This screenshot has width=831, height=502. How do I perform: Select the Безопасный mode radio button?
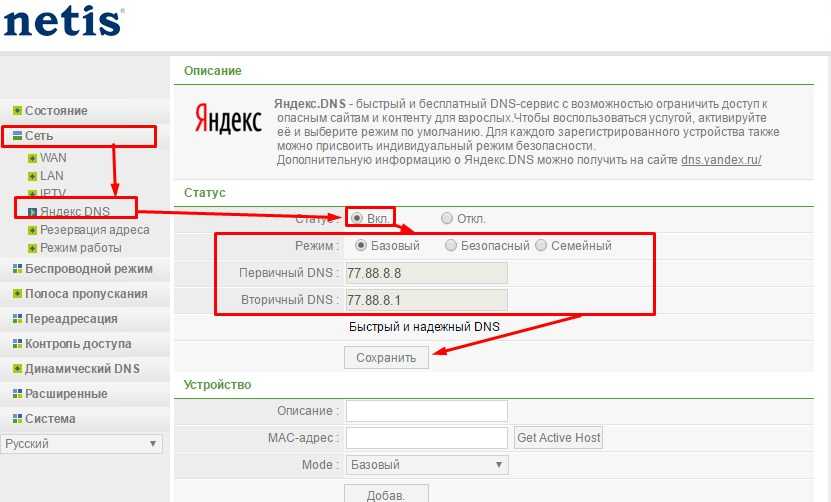(x=452, y=246)
